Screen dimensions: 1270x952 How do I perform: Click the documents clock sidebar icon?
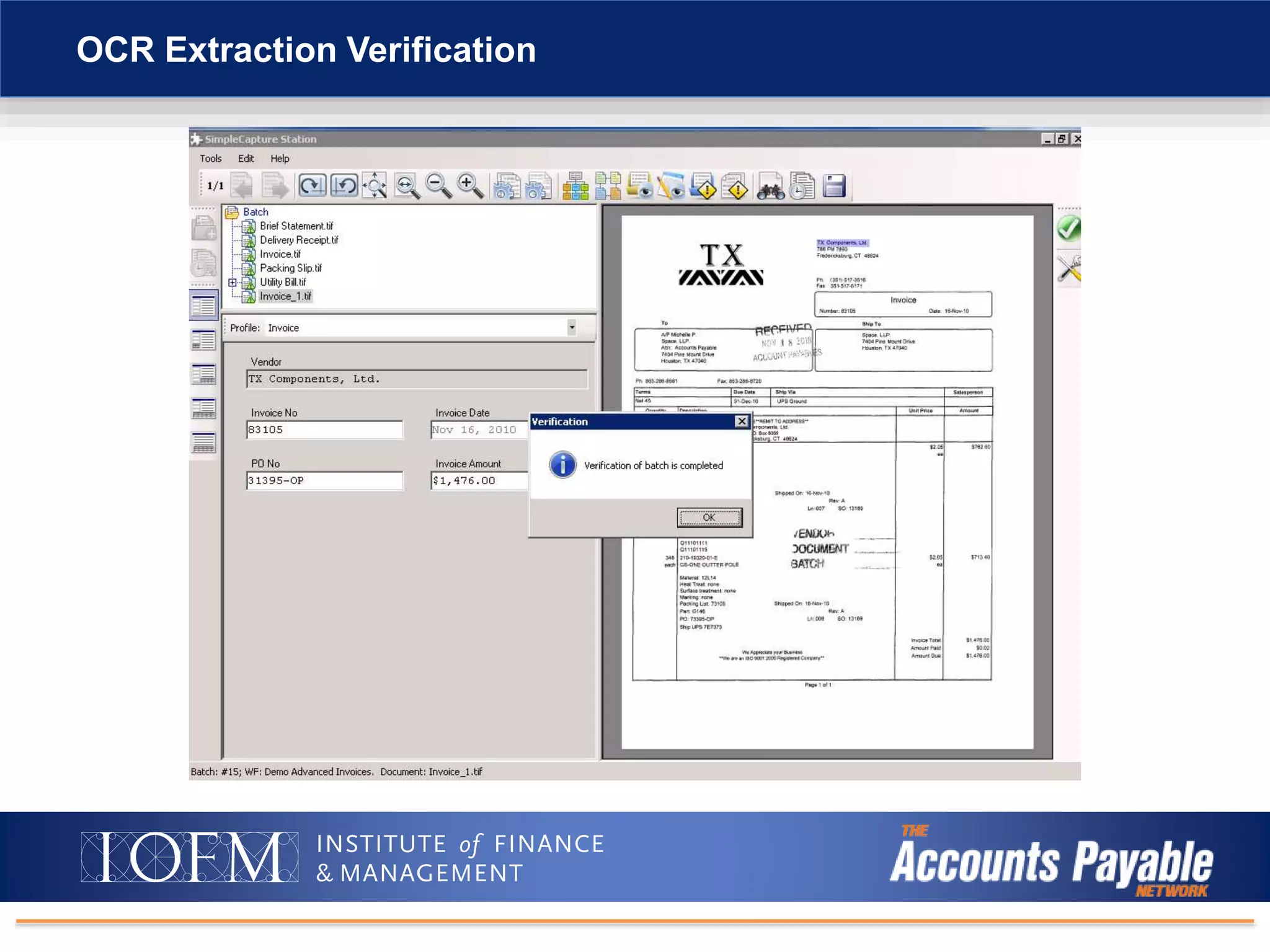tap(204, 263)
